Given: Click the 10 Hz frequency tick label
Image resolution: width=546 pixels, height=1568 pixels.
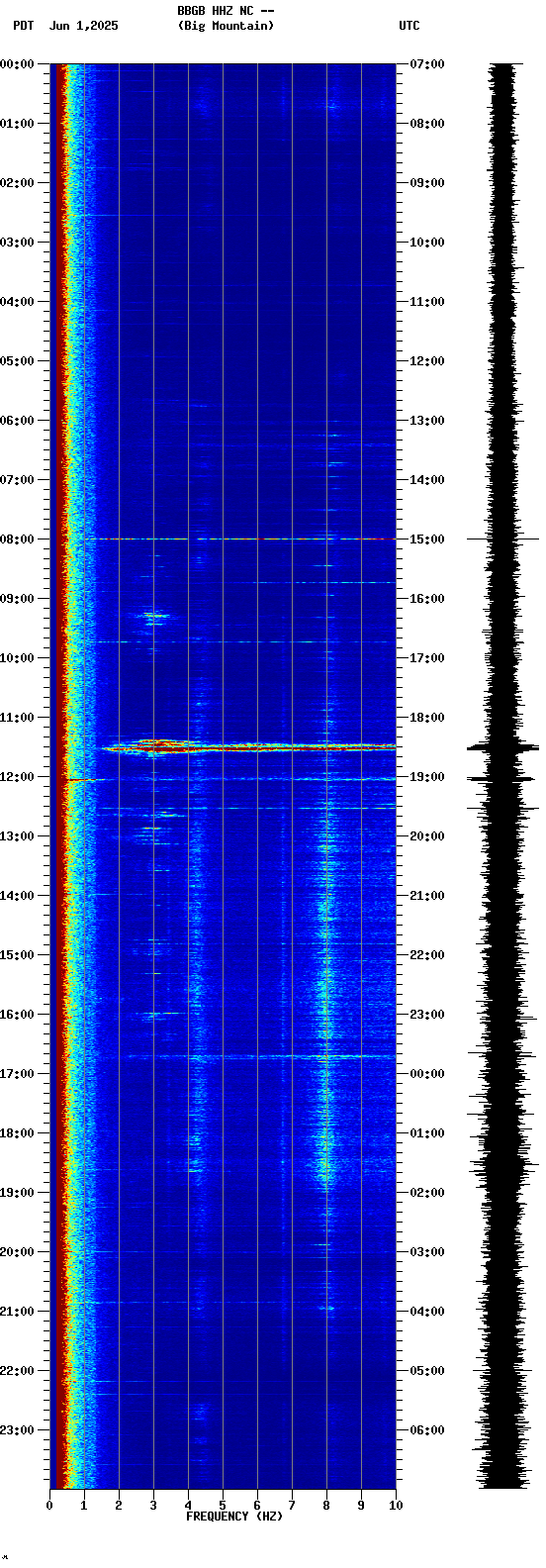Looking at the screenshot, I should pos(396,1506).
